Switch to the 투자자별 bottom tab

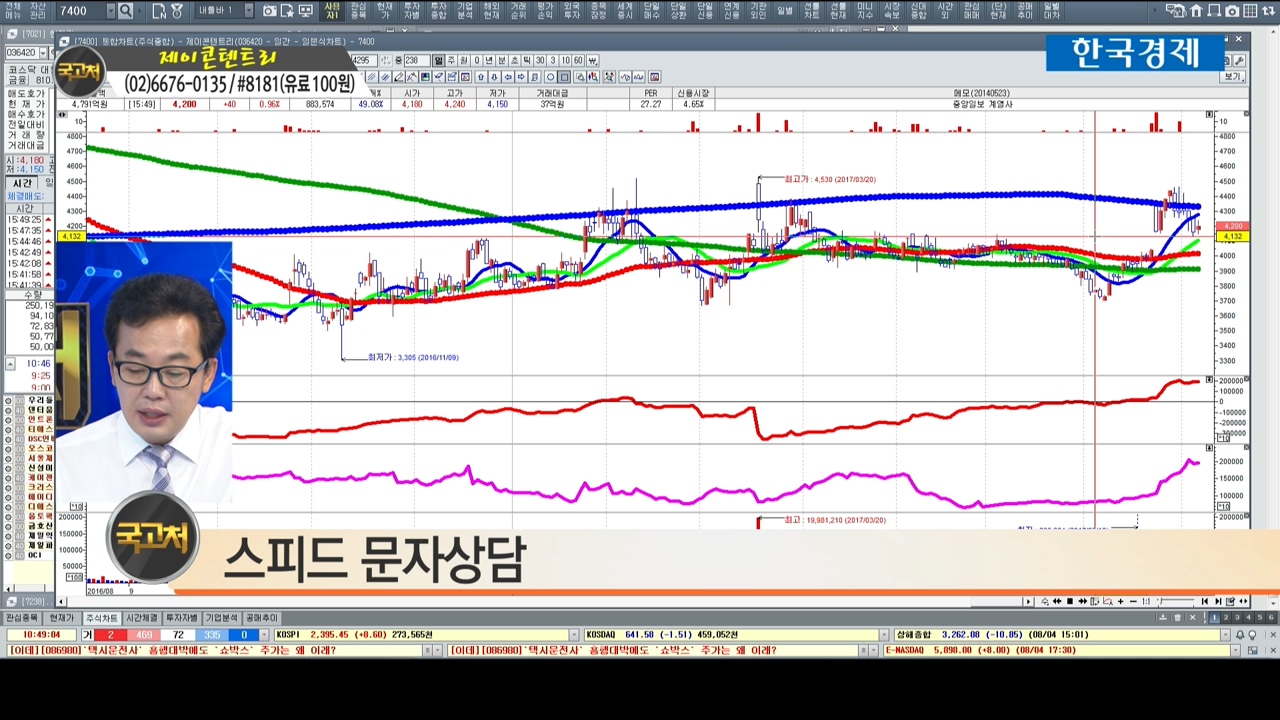(182, 618)
